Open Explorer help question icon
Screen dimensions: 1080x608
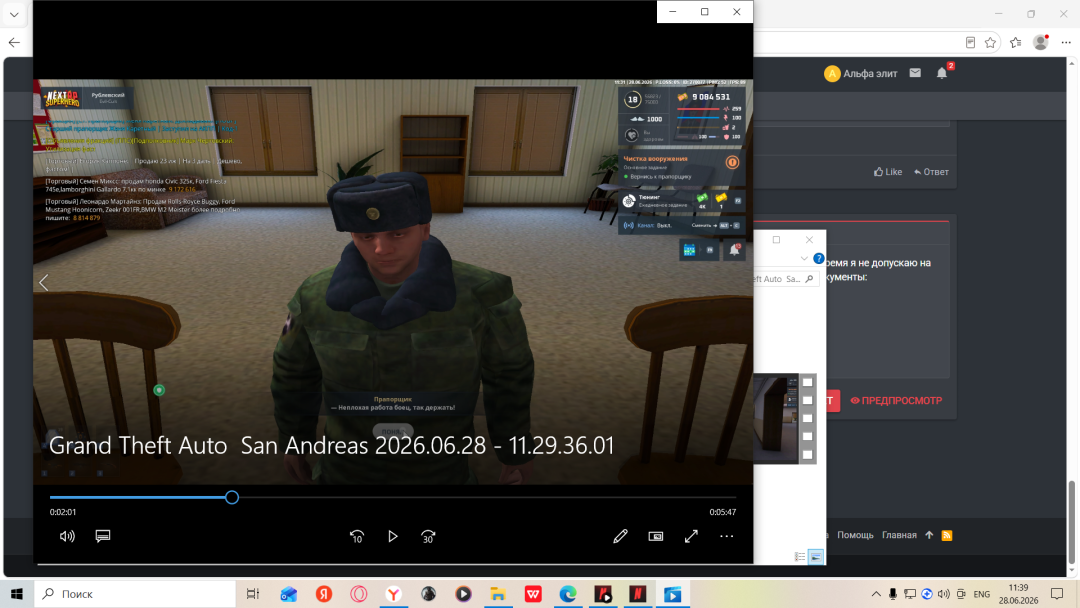pos(818,258)
